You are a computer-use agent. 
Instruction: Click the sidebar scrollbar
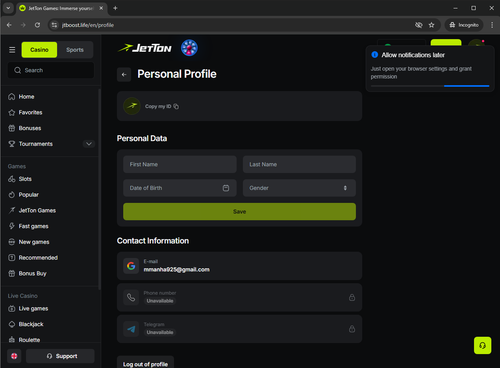(x=99, y=189)
